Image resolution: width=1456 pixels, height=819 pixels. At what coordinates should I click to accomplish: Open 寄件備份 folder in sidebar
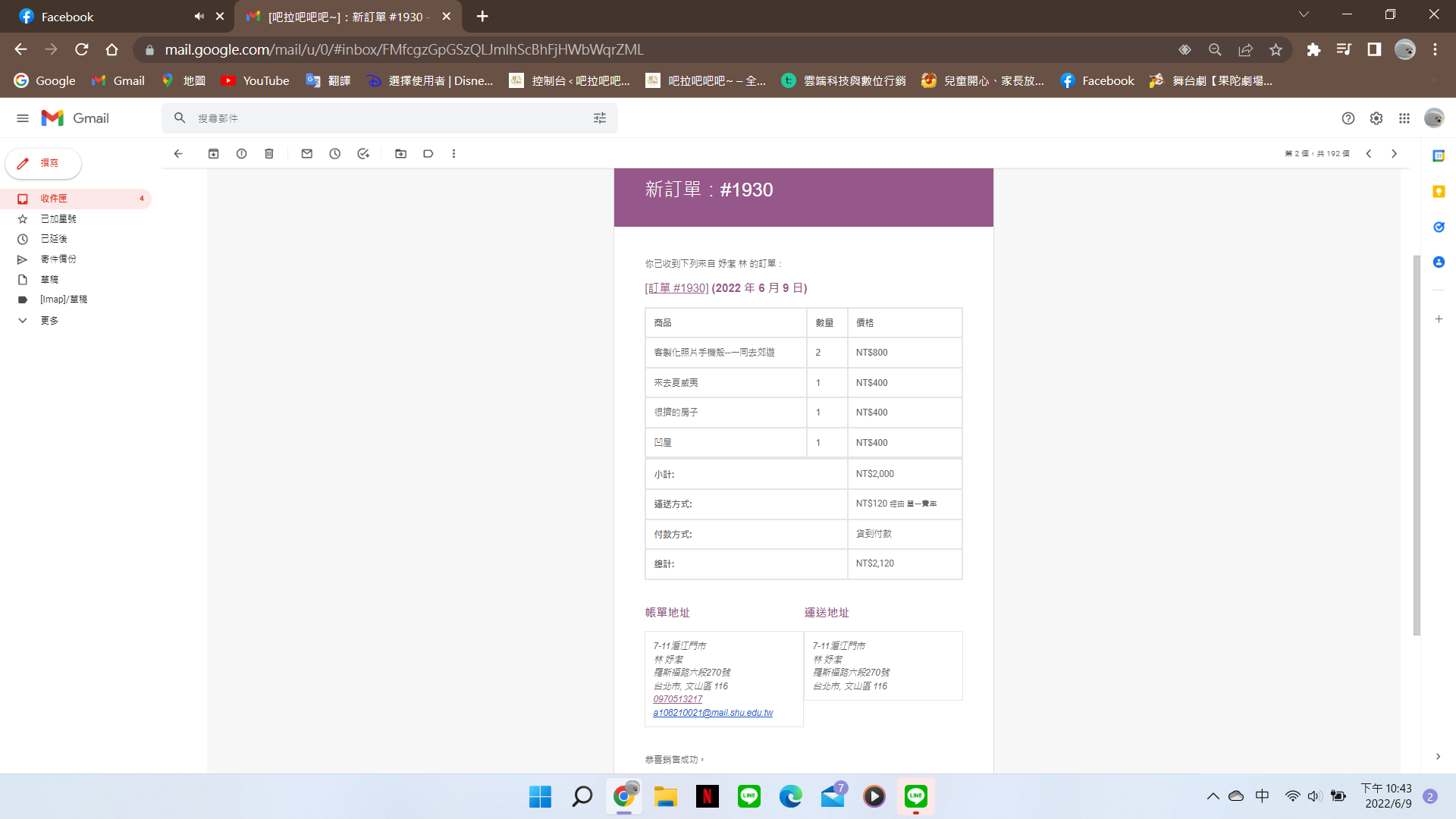58,259
